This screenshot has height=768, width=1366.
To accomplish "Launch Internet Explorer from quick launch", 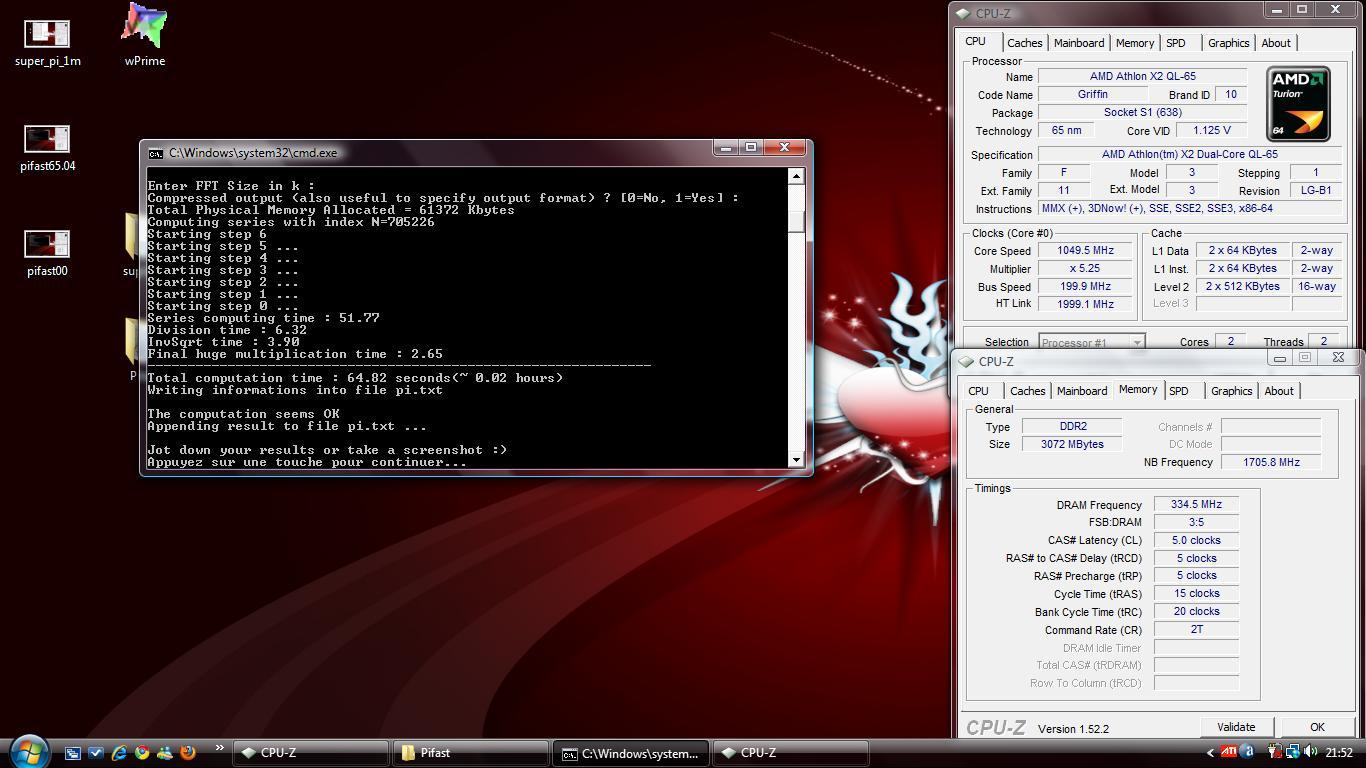I will pyautogui.click(x=119, y=753).
